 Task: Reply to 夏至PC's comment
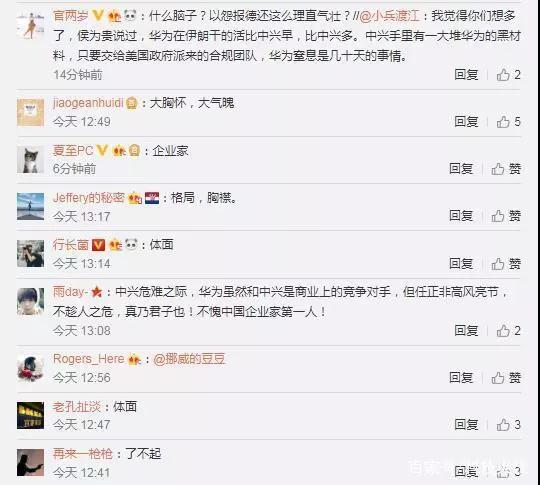[461, 169]
